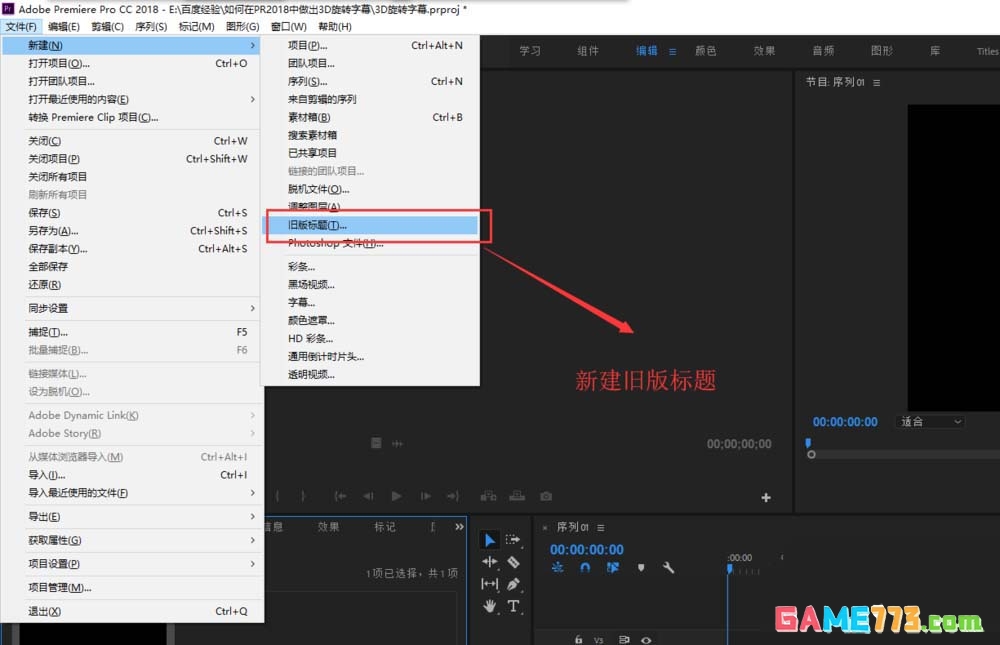Screen dimensions: 1000x645
Task: Go to In point in source monitor
Action: click(341, 496)
